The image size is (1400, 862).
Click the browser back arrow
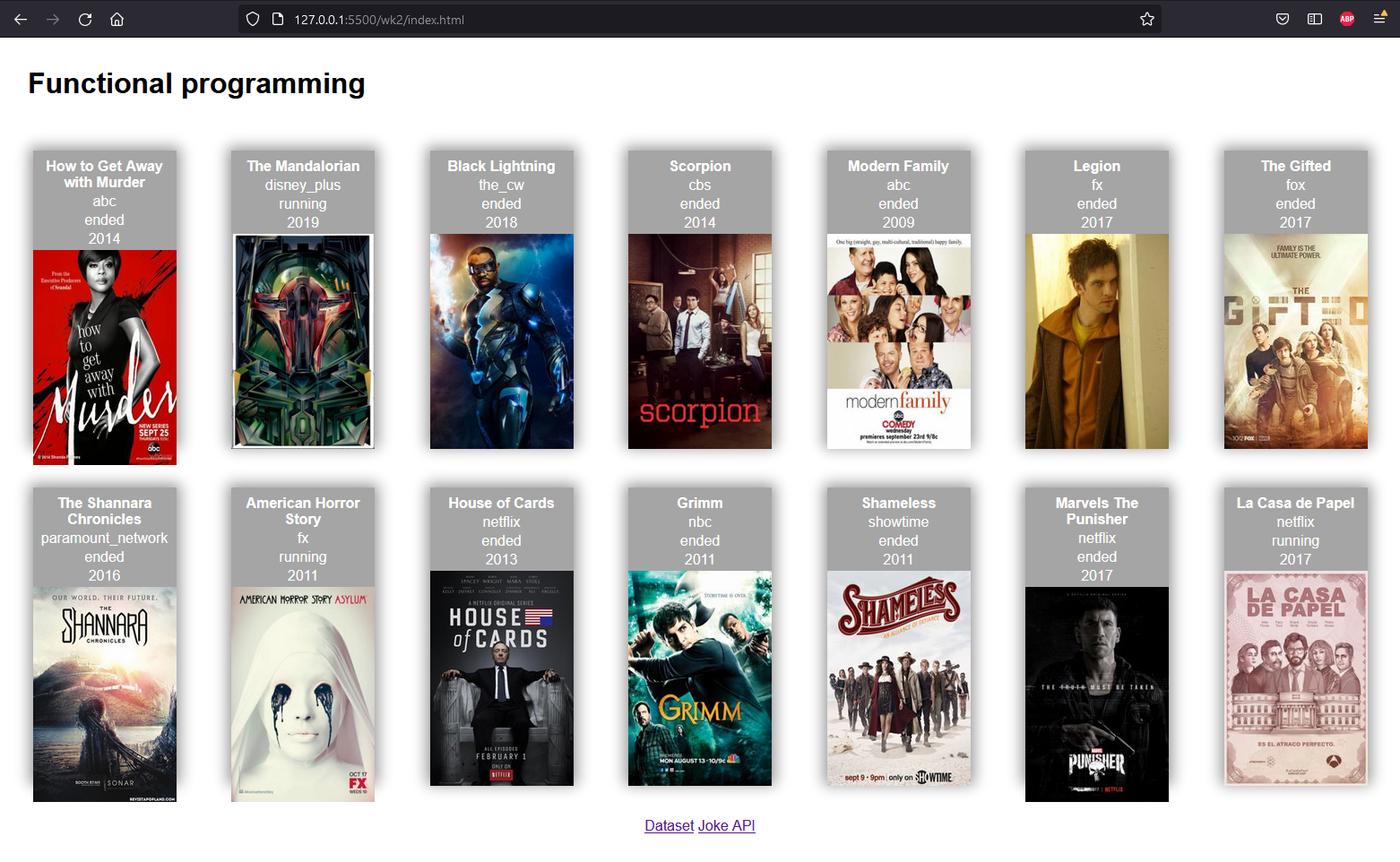point(21,19)
